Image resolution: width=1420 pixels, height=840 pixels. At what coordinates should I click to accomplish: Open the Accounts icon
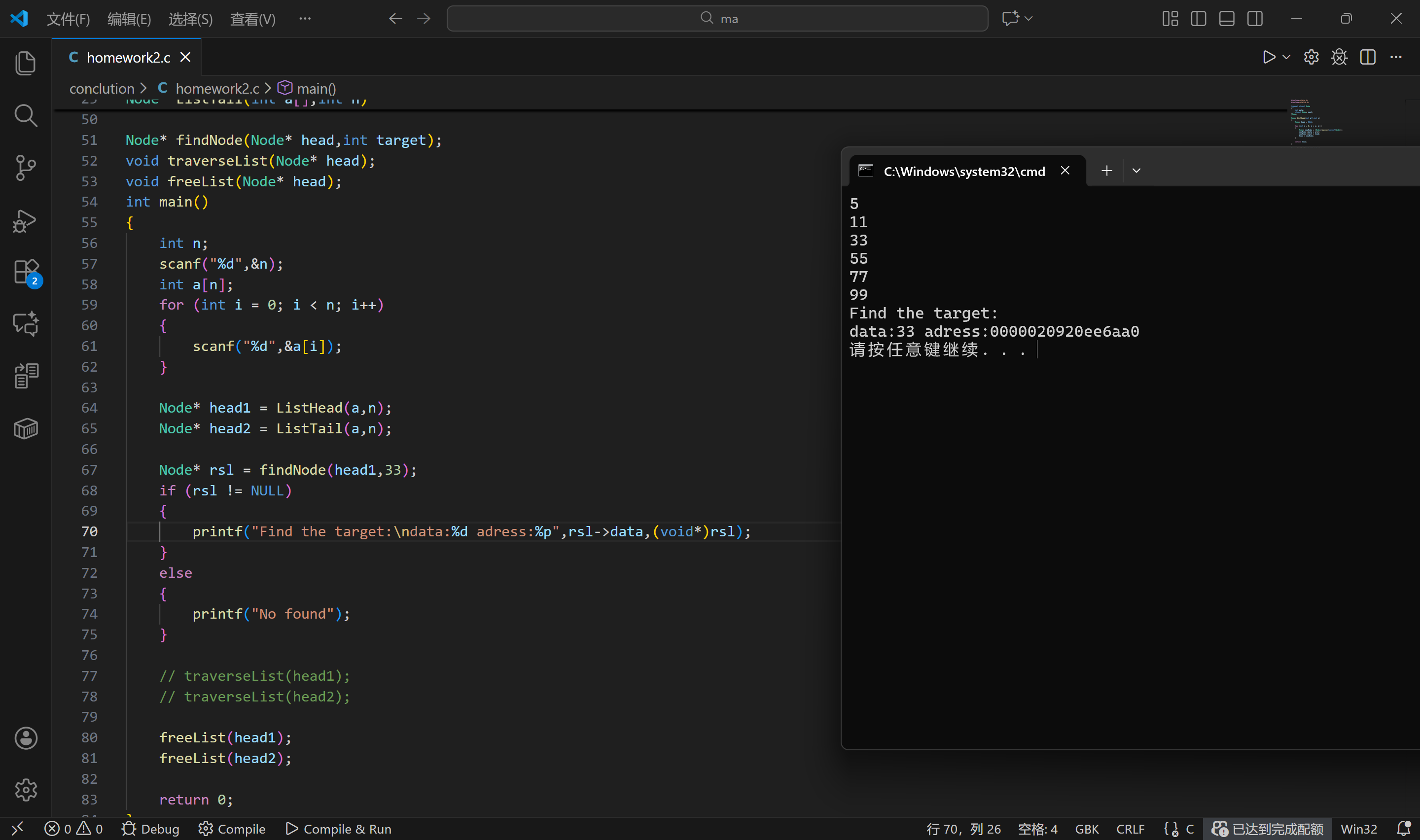tap(26, 737)
